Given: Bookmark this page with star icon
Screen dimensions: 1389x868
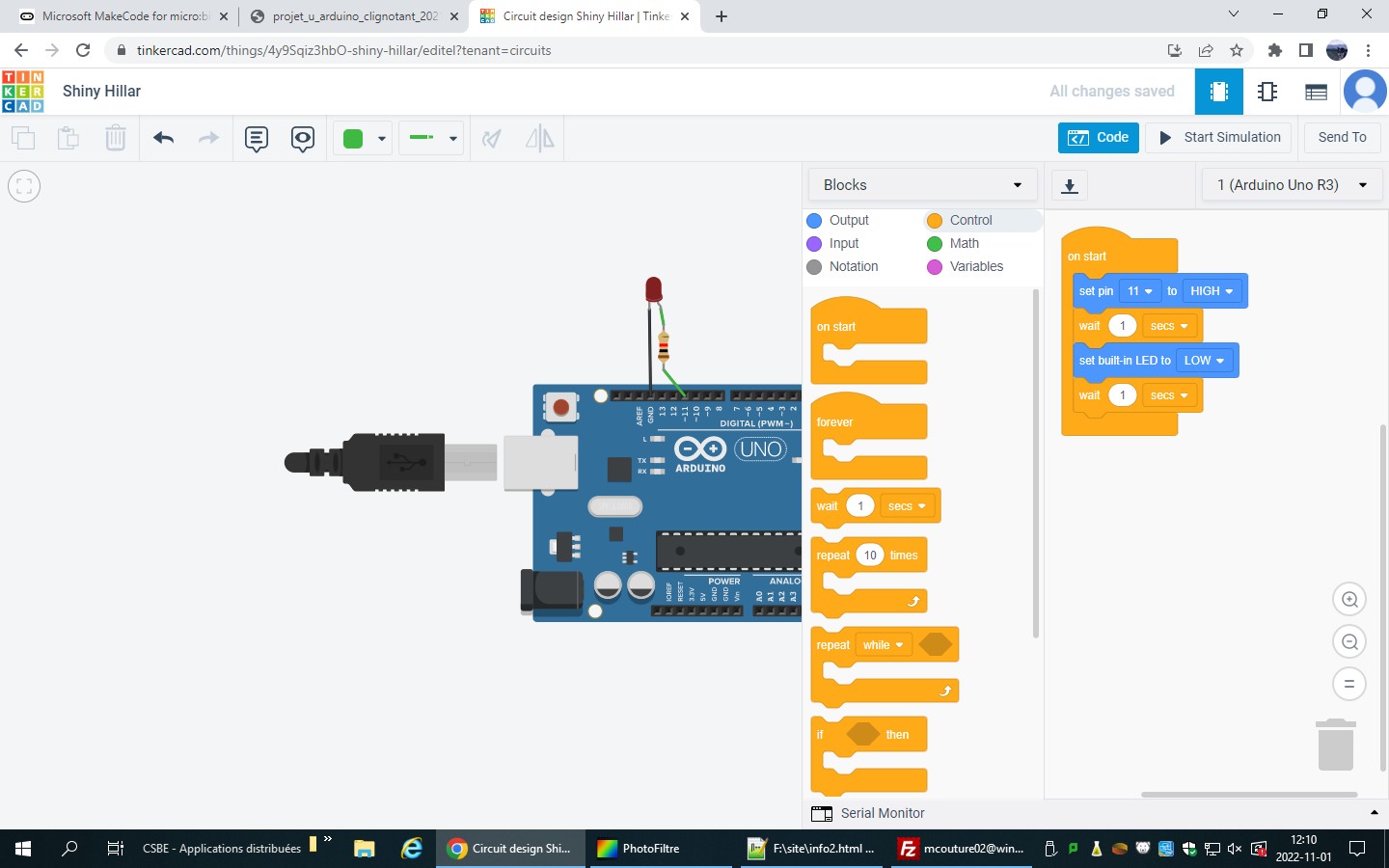Looking at the screenshot, I should pos(1237,50).
